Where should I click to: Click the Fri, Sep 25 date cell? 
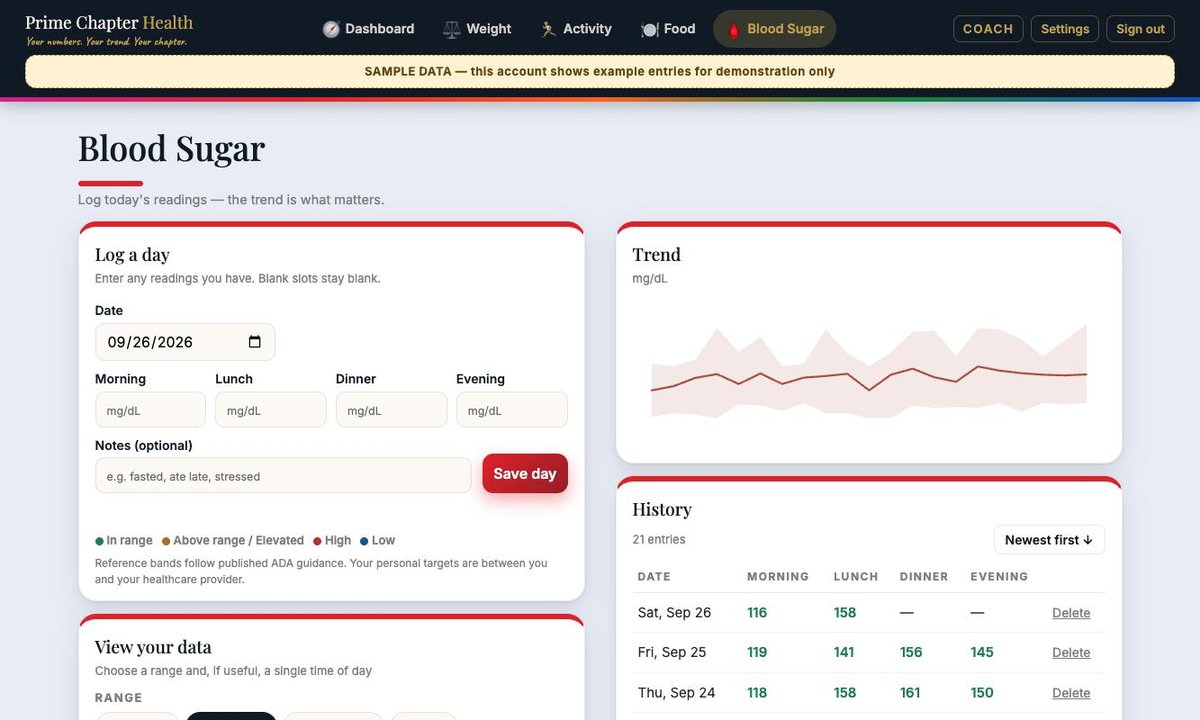coord(672,653)
